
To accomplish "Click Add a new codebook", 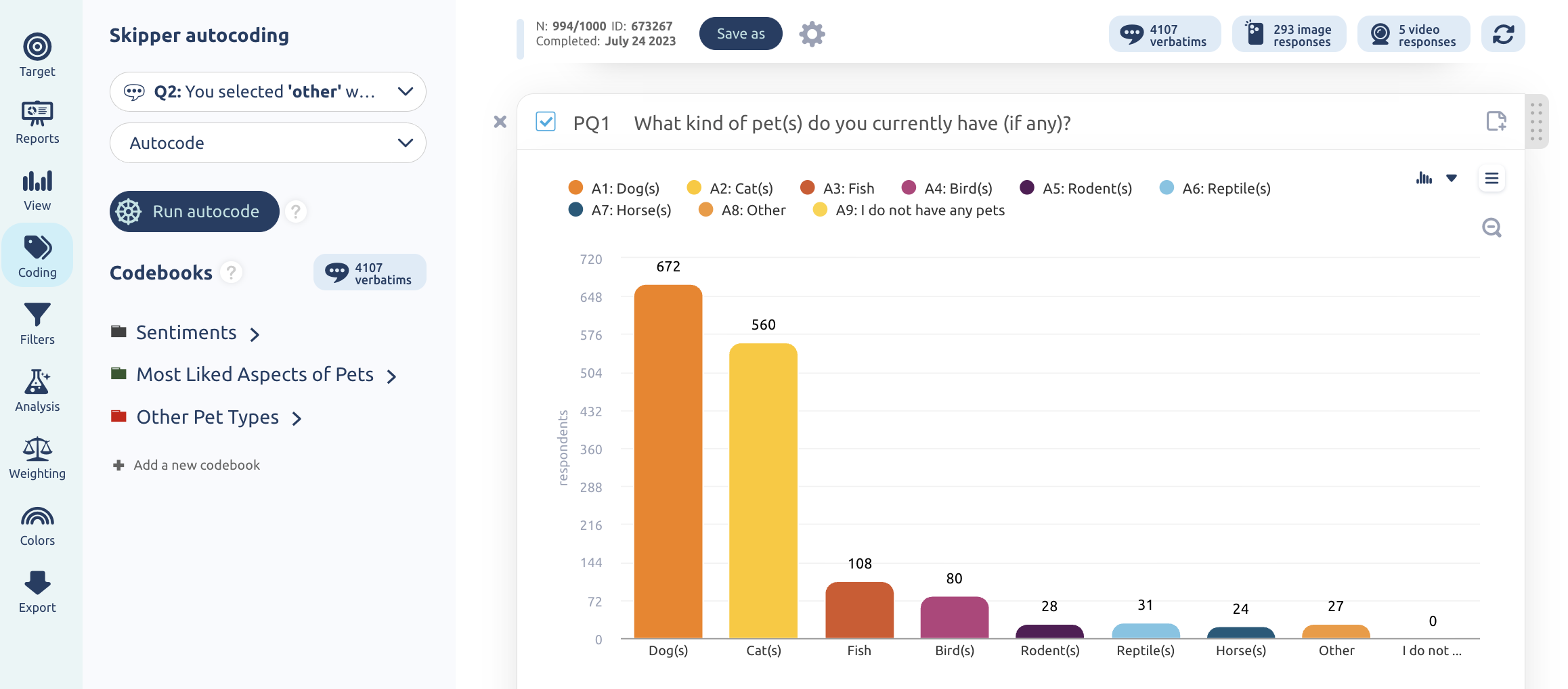I will [x=186, y=465].
